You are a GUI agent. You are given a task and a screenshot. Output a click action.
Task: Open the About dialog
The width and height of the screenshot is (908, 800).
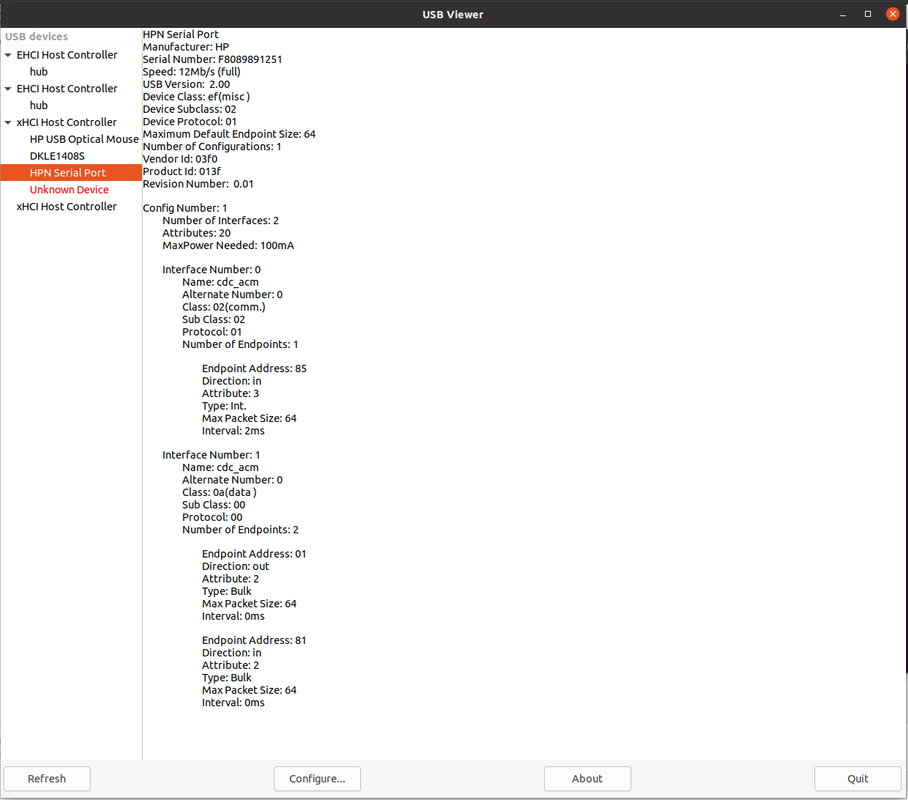point(587,779)
